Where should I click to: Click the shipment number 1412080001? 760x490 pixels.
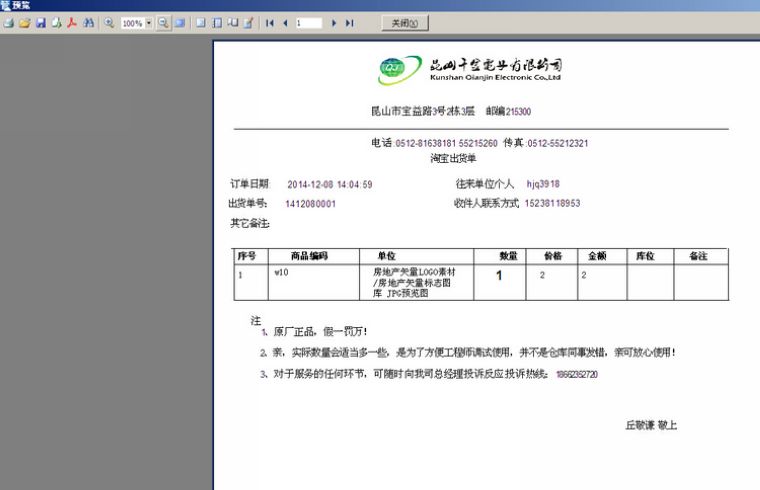pos(310,204)
